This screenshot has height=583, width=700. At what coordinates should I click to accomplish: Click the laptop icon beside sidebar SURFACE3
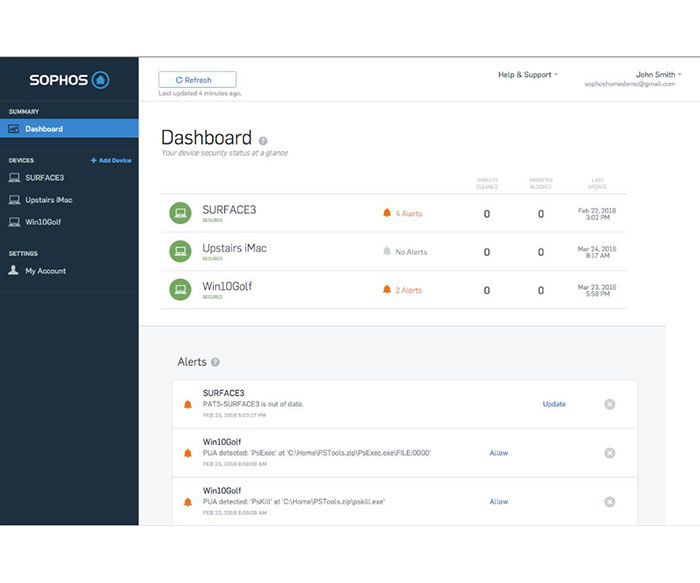tap(14, 178)
